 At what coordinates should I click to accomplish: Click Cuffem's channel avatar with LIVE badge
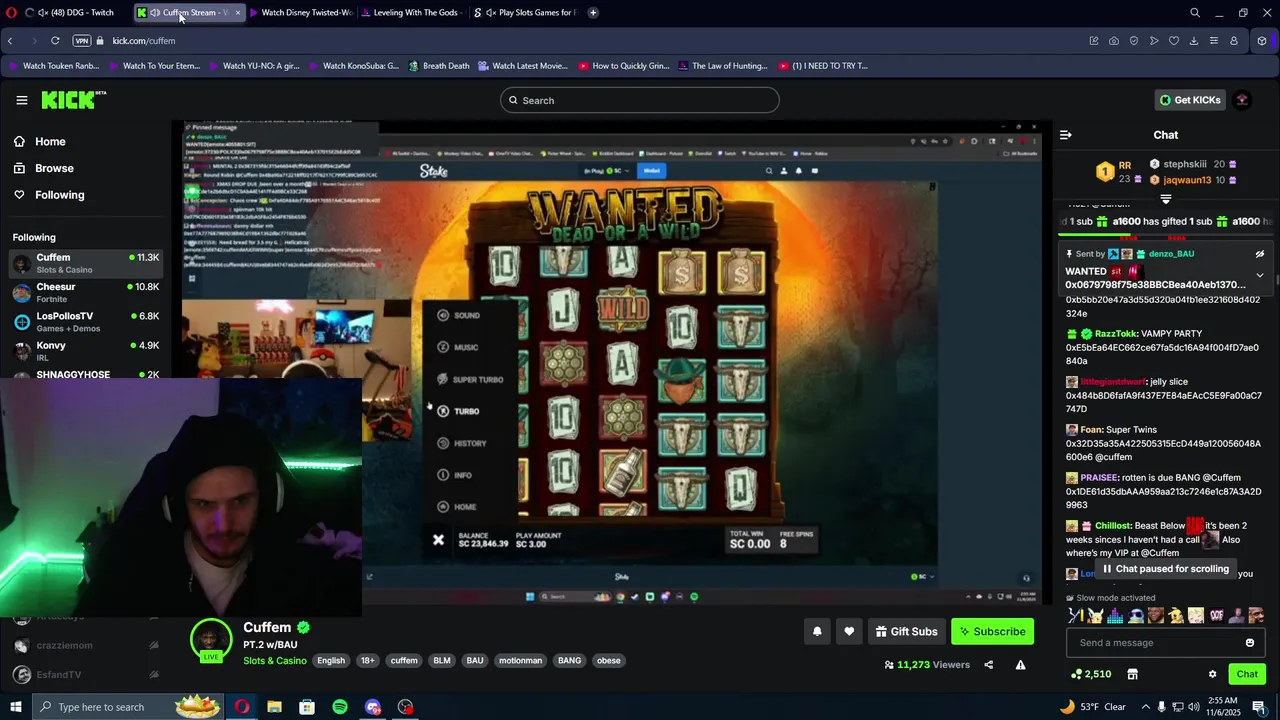click(211, 641)
